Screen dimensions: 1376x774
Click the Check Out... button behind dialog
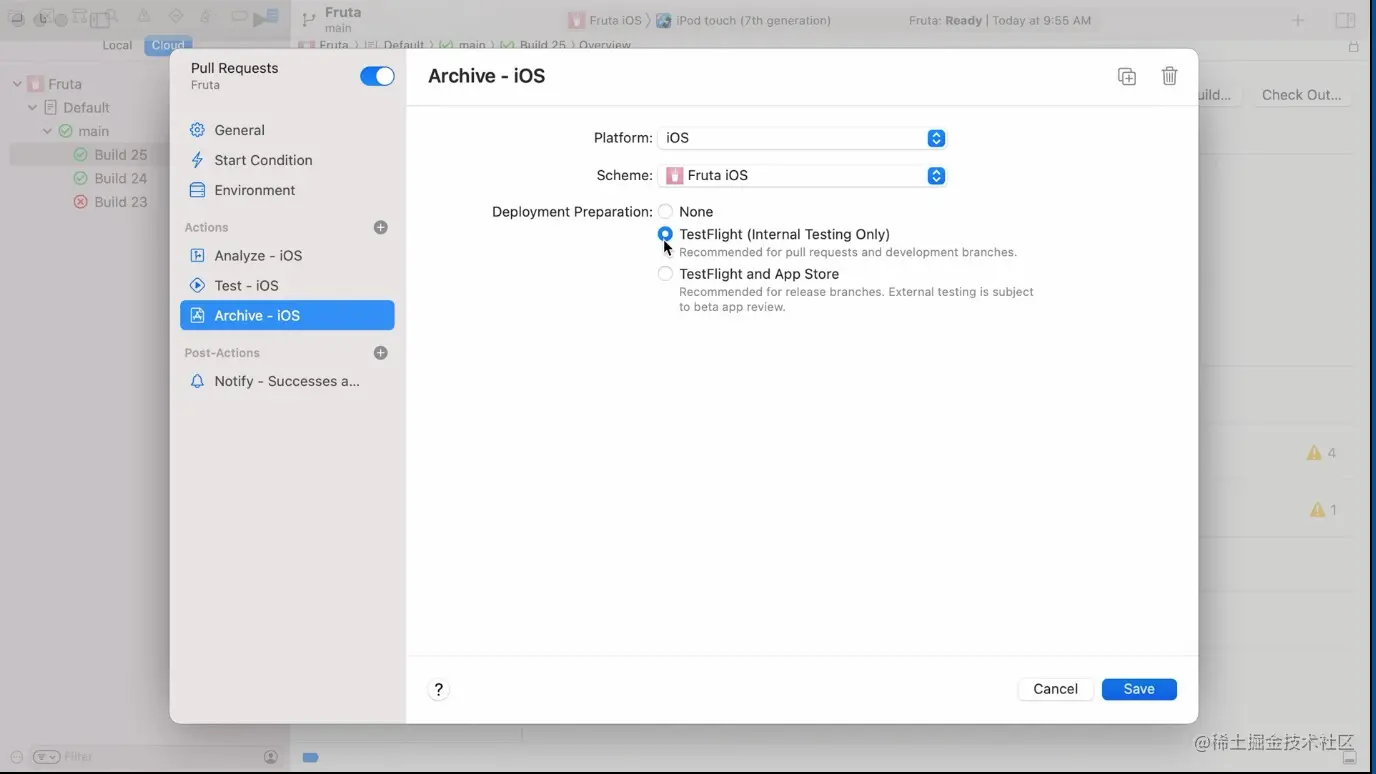[1301, 95]
